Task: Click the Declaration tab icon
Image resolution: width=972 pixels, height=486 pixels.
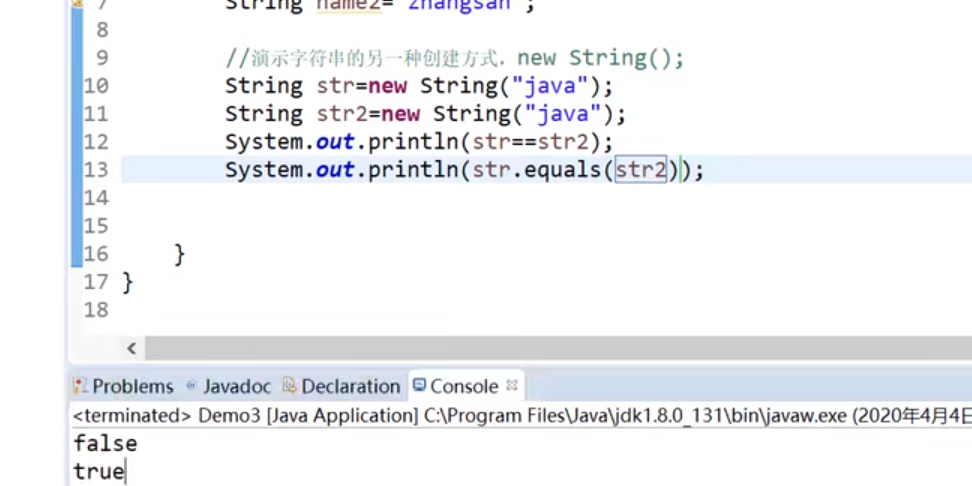Action: [289, 386]
